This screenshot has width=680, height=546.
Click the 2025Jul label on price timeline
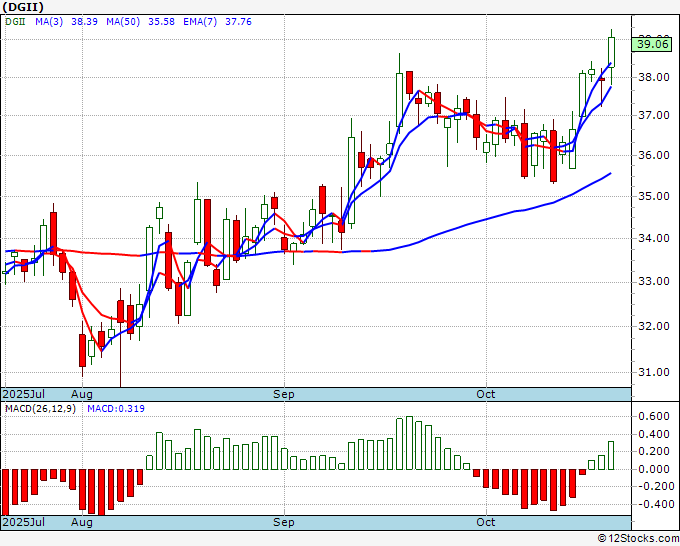pyautogui.click(x=24, y=394)
